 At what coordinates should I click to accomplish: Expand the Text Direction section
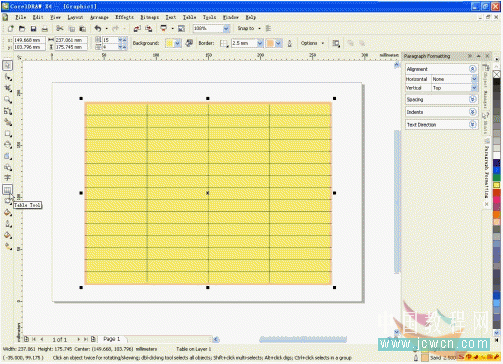pos(472,125)
